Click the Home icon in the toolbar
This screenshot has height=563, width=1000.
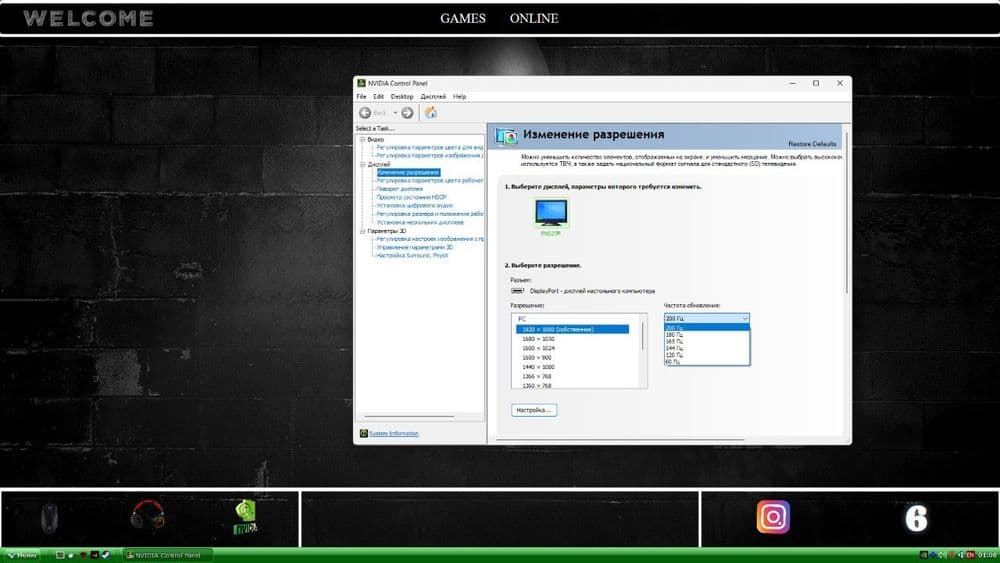(x=431, y=113)
